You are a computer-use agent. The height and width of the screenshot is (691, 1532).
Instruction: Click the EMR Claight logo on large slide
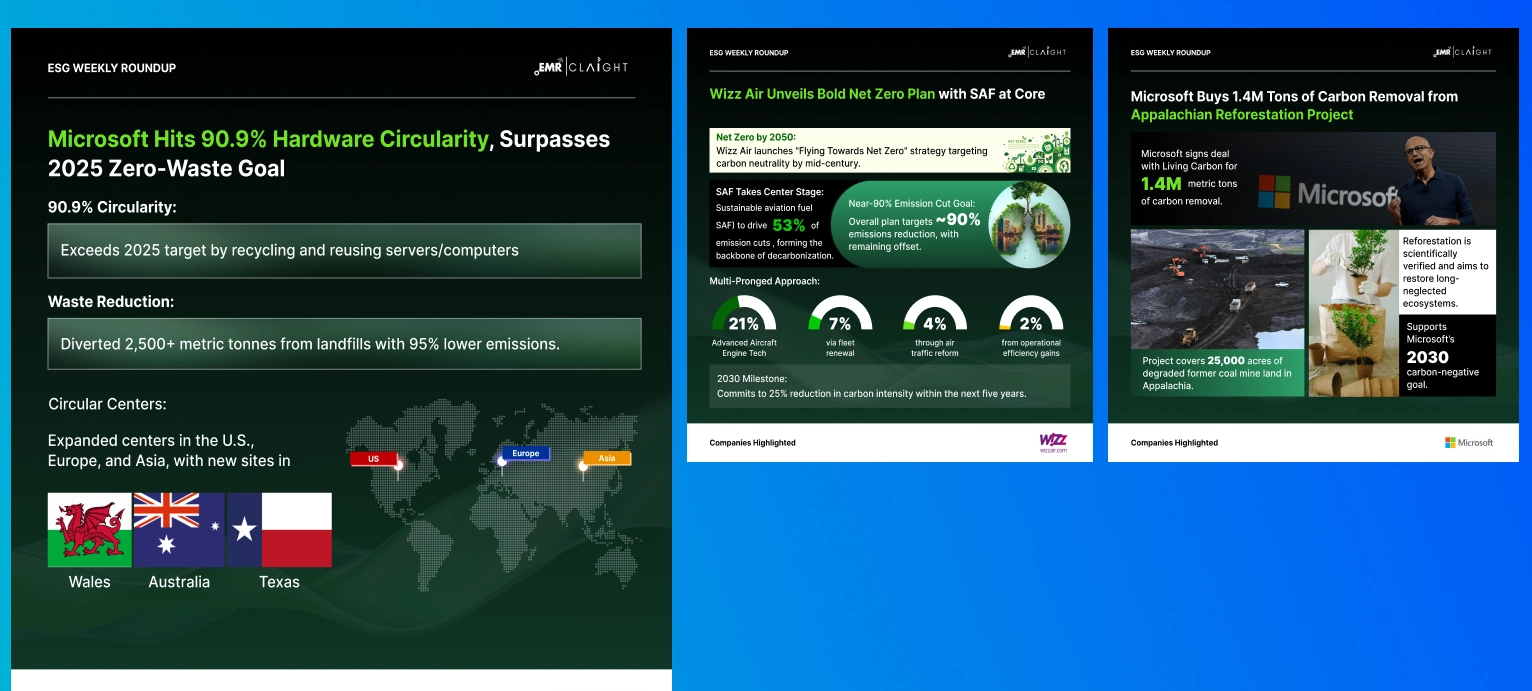tap(581, 67)
